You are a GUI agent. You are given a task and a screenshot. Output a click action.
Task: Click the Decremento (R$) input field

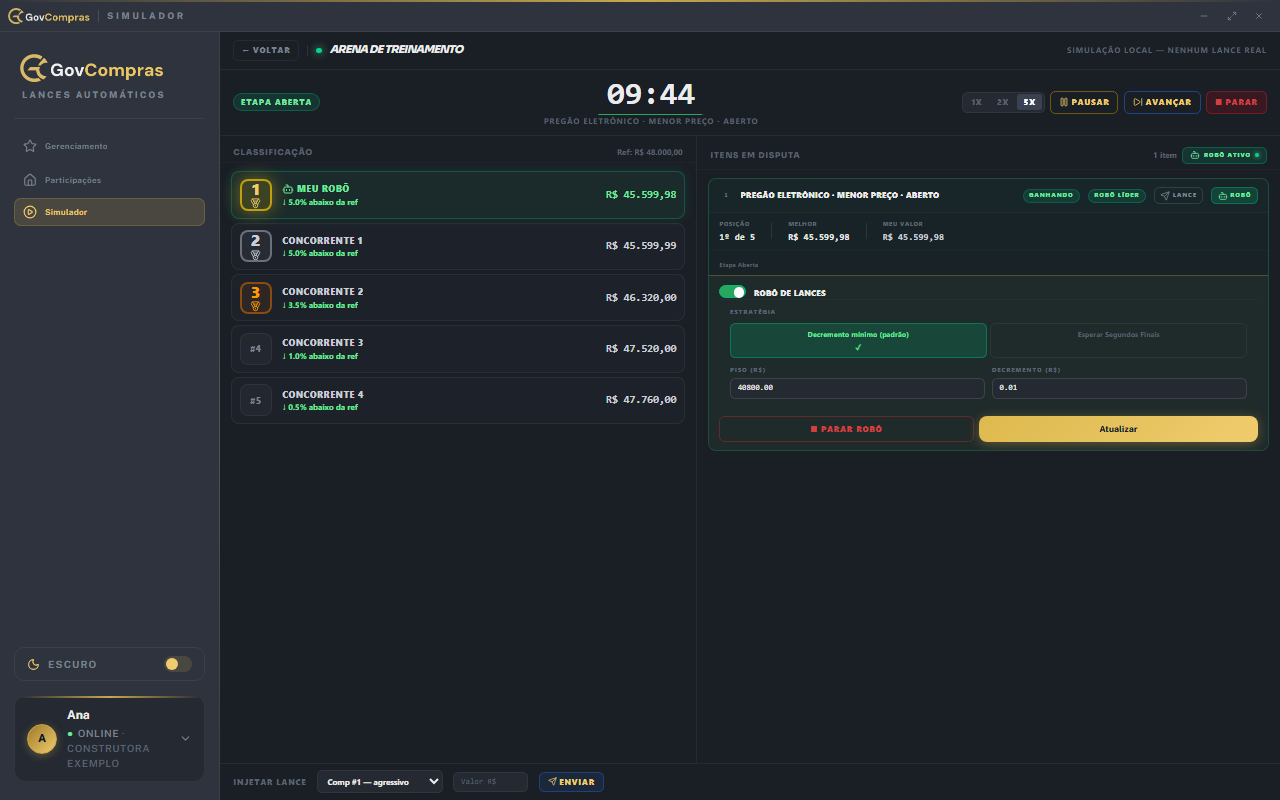pos(1119,388)
